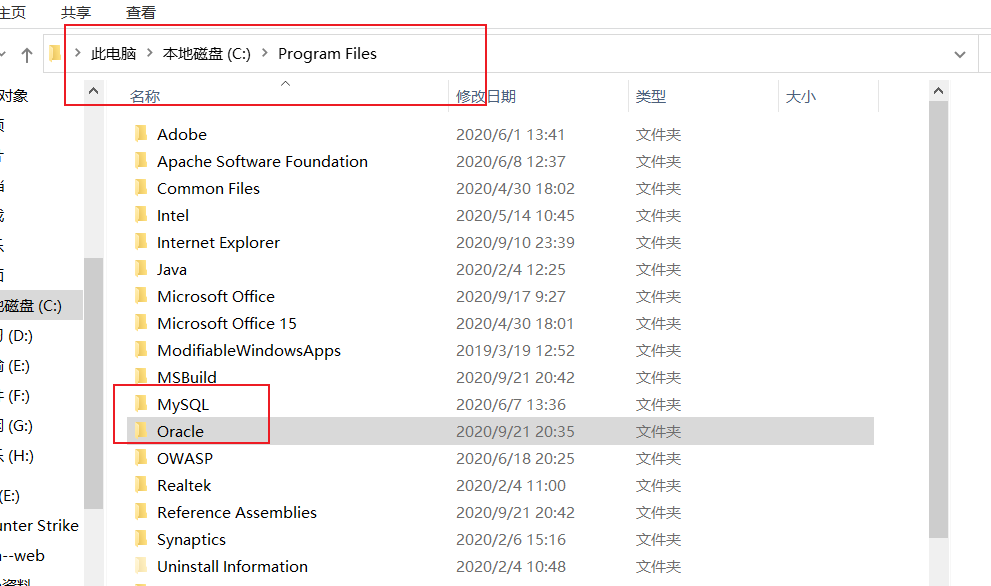The width and height of the screenshot is (991, 586).
Task: Open the 主页 ribbon tab
Action: [12, 13]
